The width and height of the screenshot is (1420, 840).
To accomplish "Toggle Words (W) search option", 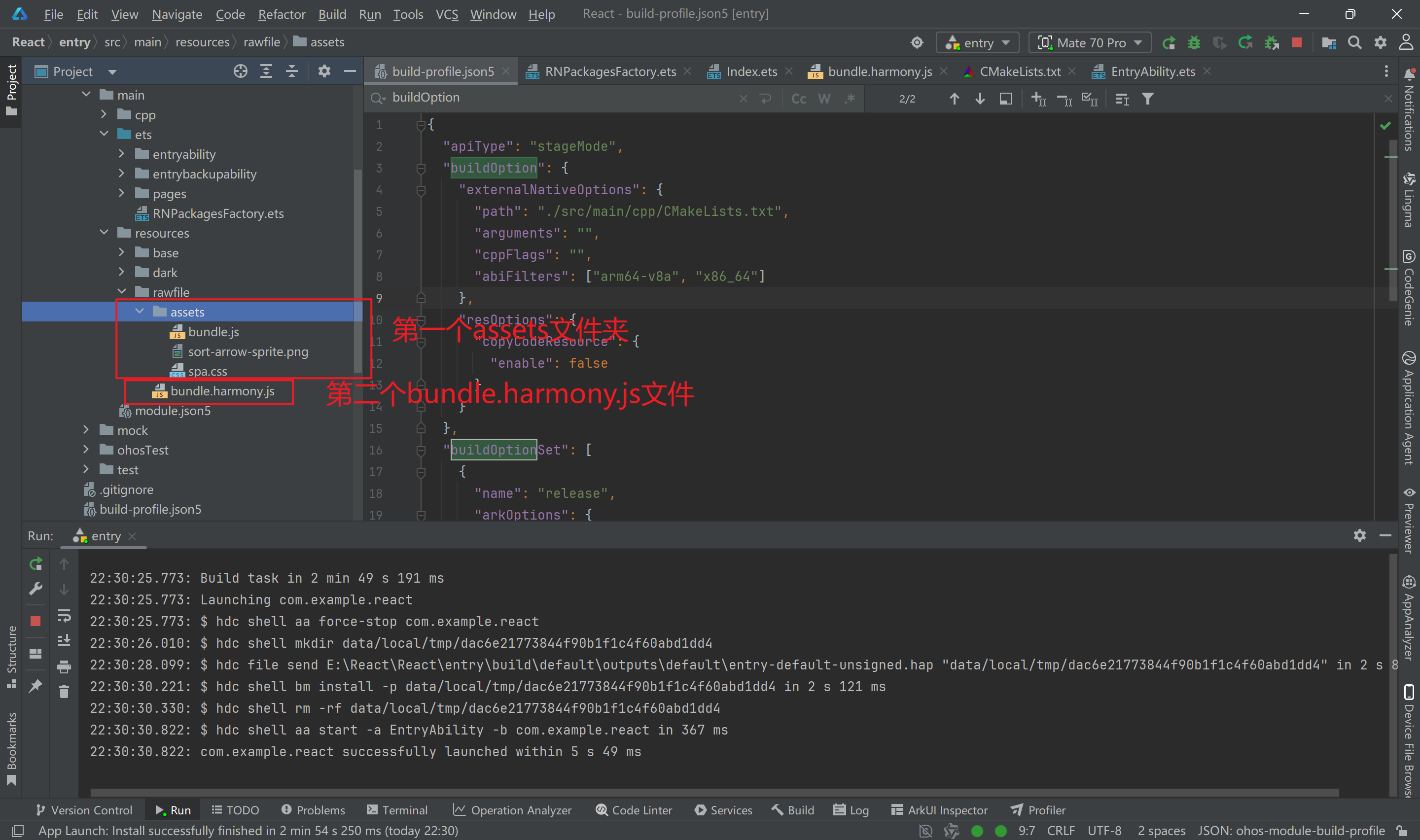I will [x=824, y=99].
